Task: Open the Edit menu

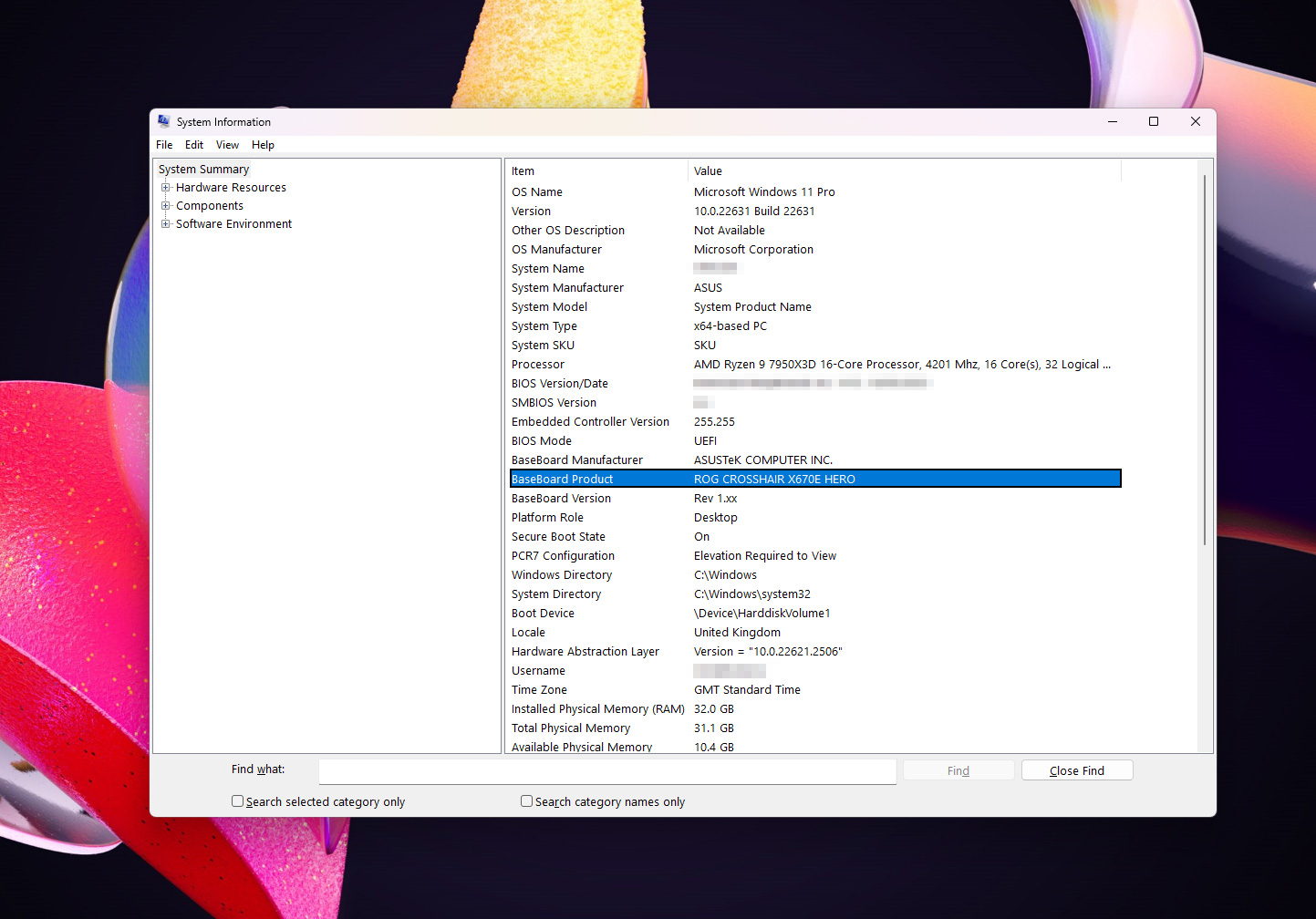Action: coord(194,145)
